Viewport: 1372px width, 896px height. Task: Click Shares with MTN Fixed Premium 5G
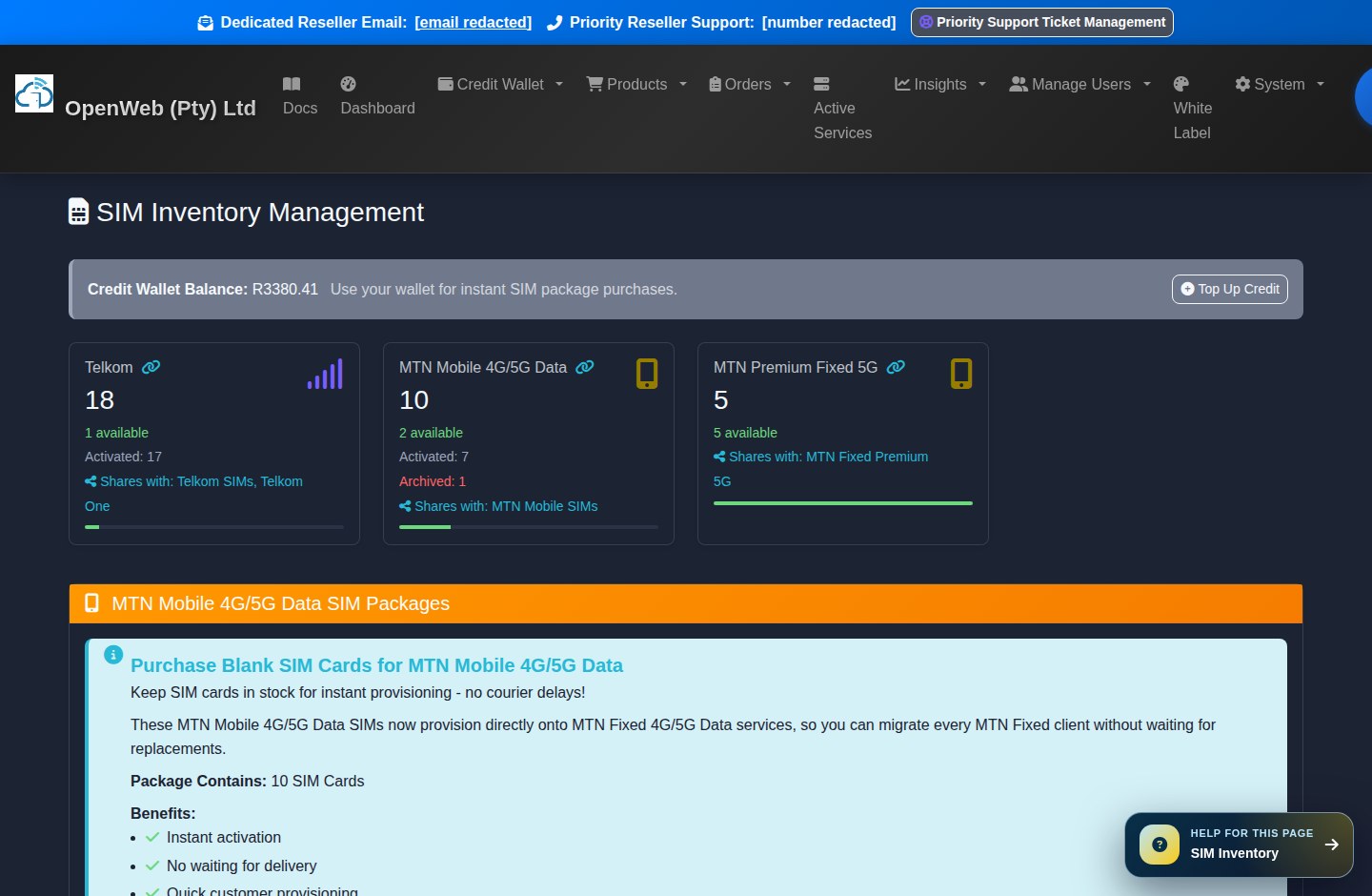point(820,469)
